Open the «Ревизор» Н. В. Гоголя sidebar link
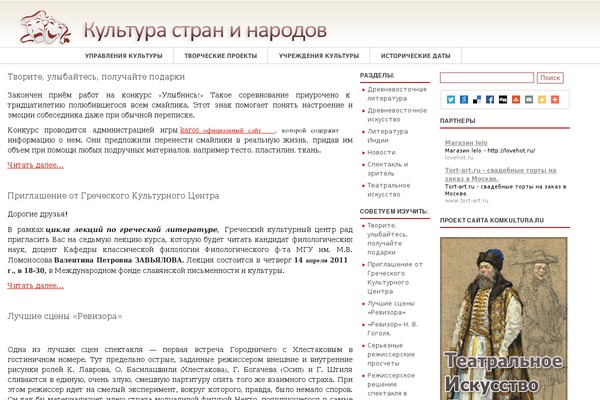Viewport: 600px width, 400px height. click(x=392, y=329)
